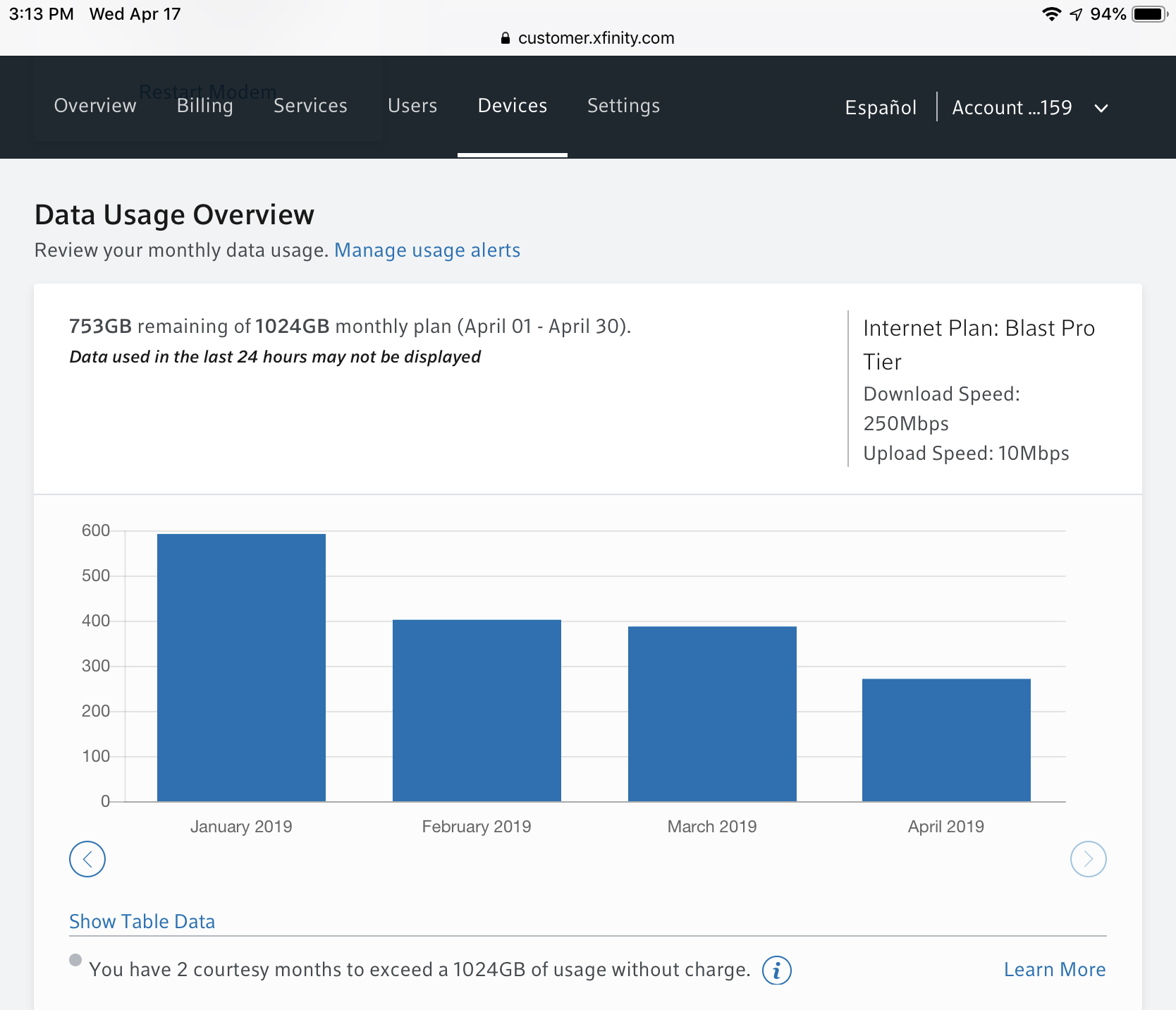Click the February 2019 axis label
Screen dimensions: 1176x1010
point(477,827)
